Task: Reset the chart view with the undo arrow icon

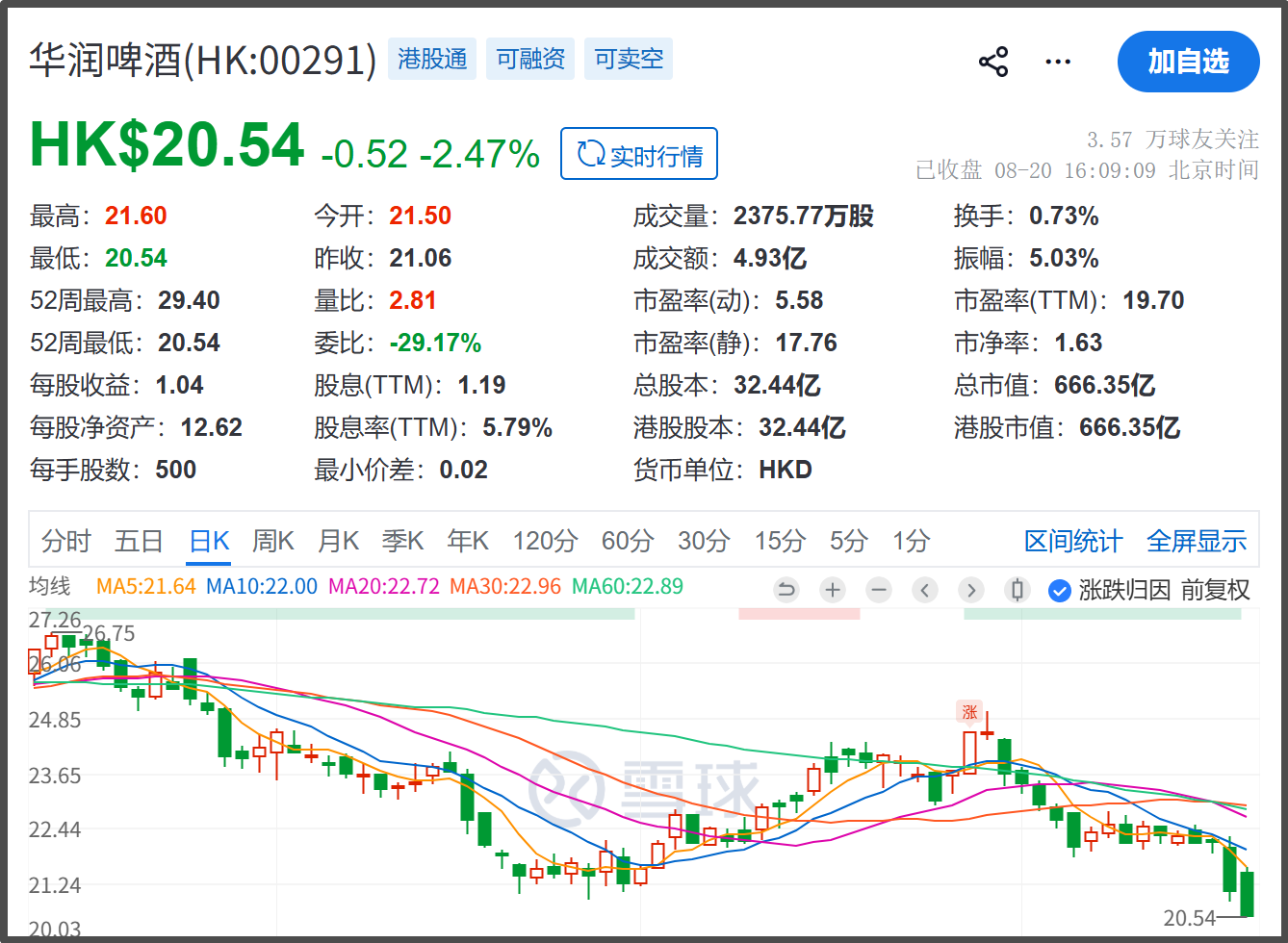Action: tap(786, 590)
